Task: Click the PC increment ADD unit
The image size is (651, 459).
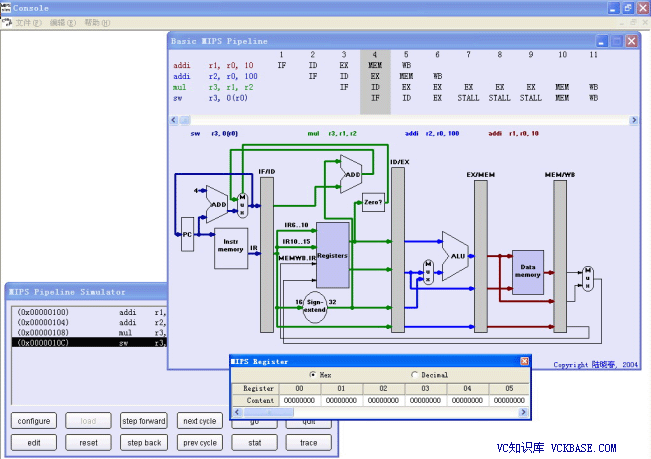Action: click(217, 204)
